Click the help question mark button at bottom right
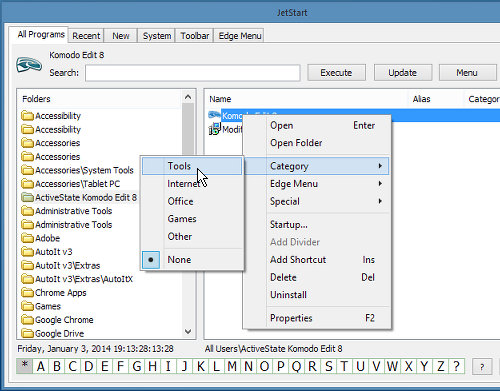The width and height of the screenshot is (500, 391). coord(482,367)
